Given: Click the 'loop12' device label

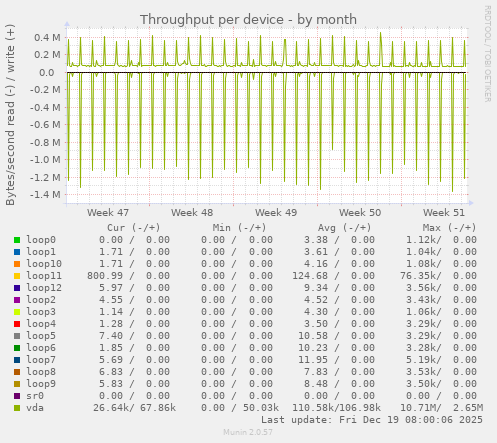Looking at the screenshot, I should (44, 288).
